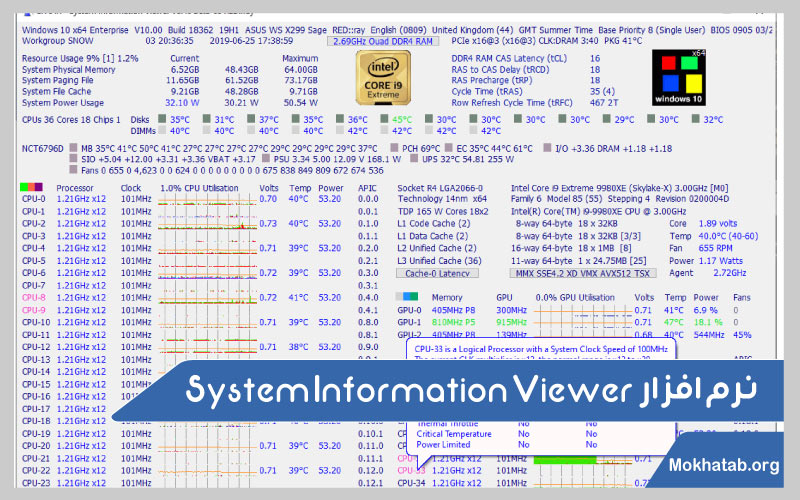Click the CPU-0 processor label

(34, 199)
